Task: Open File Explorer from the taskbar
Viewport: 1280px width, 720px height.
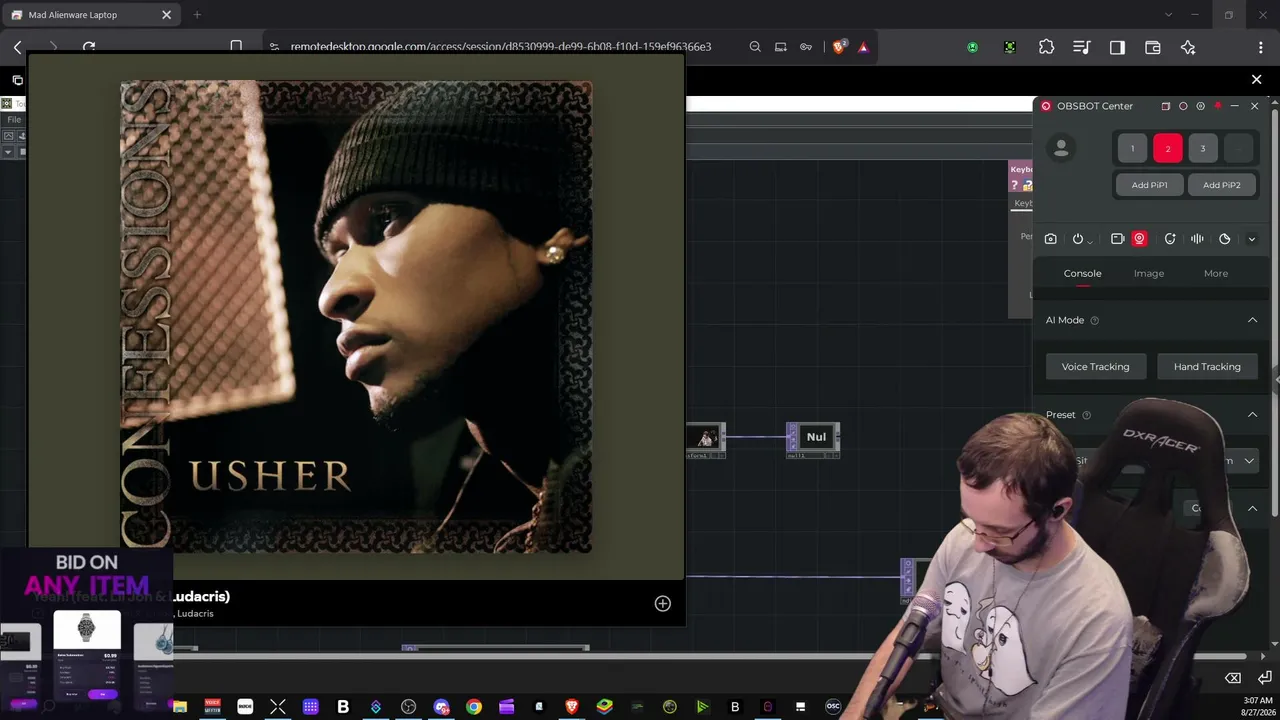Action: pyautogui.click(x=180, y=707)
